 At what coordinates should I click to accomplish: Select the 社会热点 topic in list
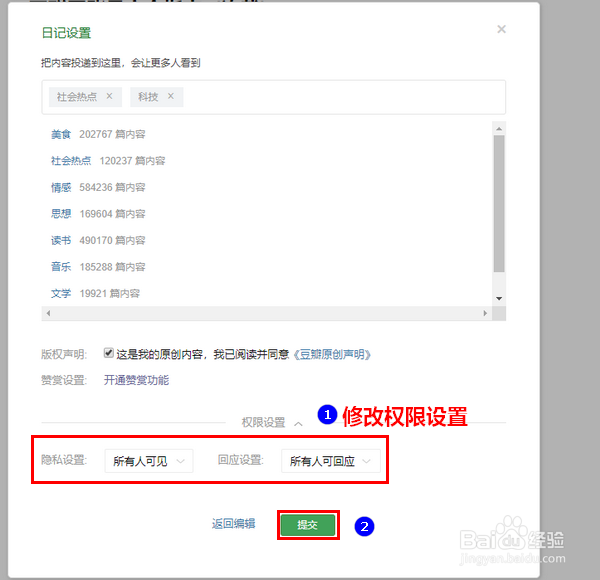pos(71,161)
